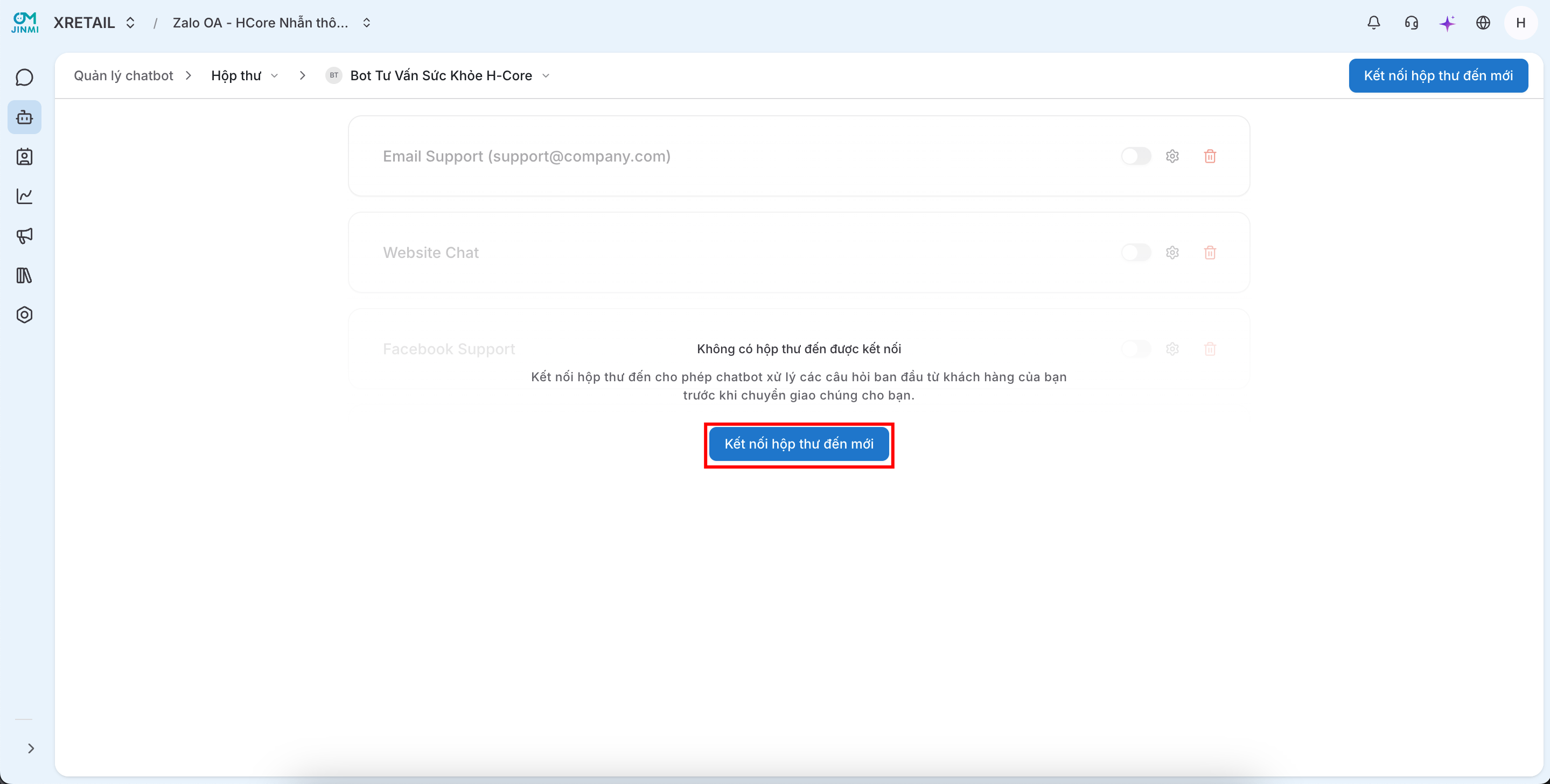
Task: Delete the Email Support inbox
Action: (1210, 157)
